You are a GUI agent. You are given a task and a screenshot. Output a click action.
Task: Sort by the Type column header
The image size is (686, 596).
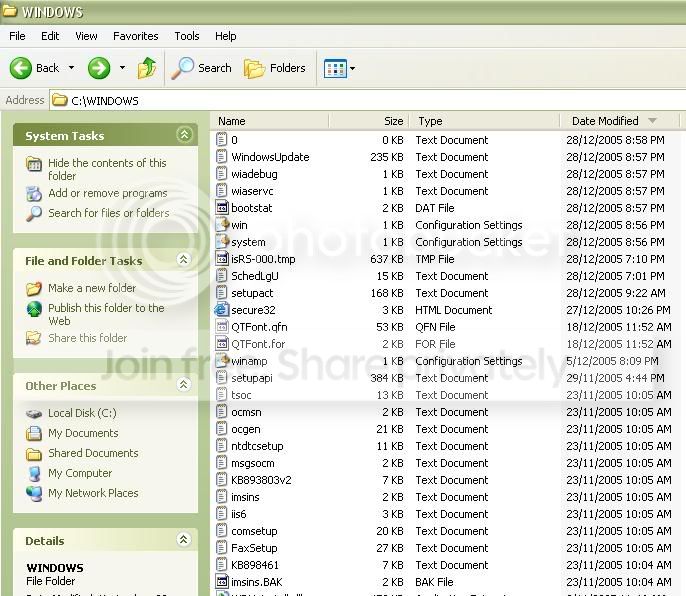pyautogui.click(x=484, y=121)
